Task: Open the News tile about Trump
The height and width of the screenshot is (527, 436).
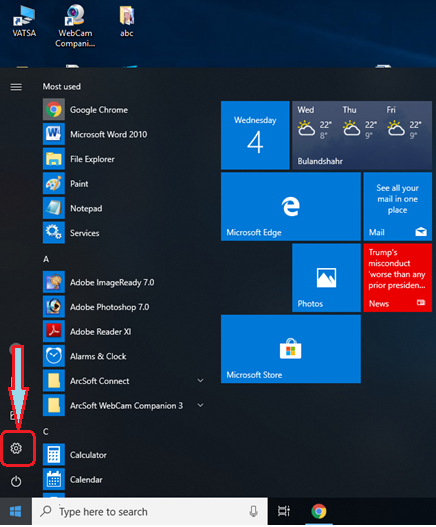Action: click(x=398, y=278)
